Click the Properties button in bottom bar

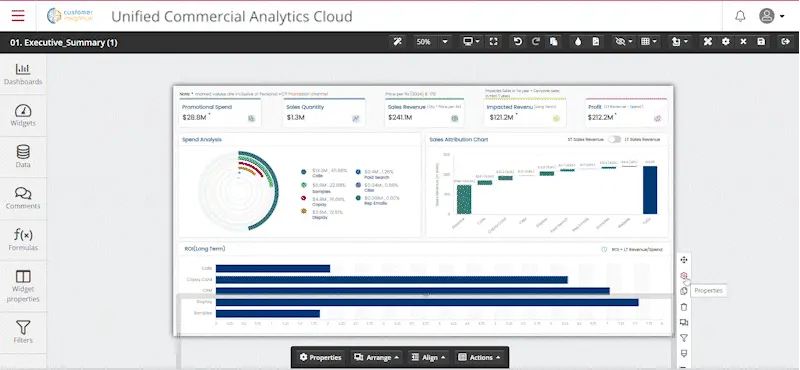[320, 357]
